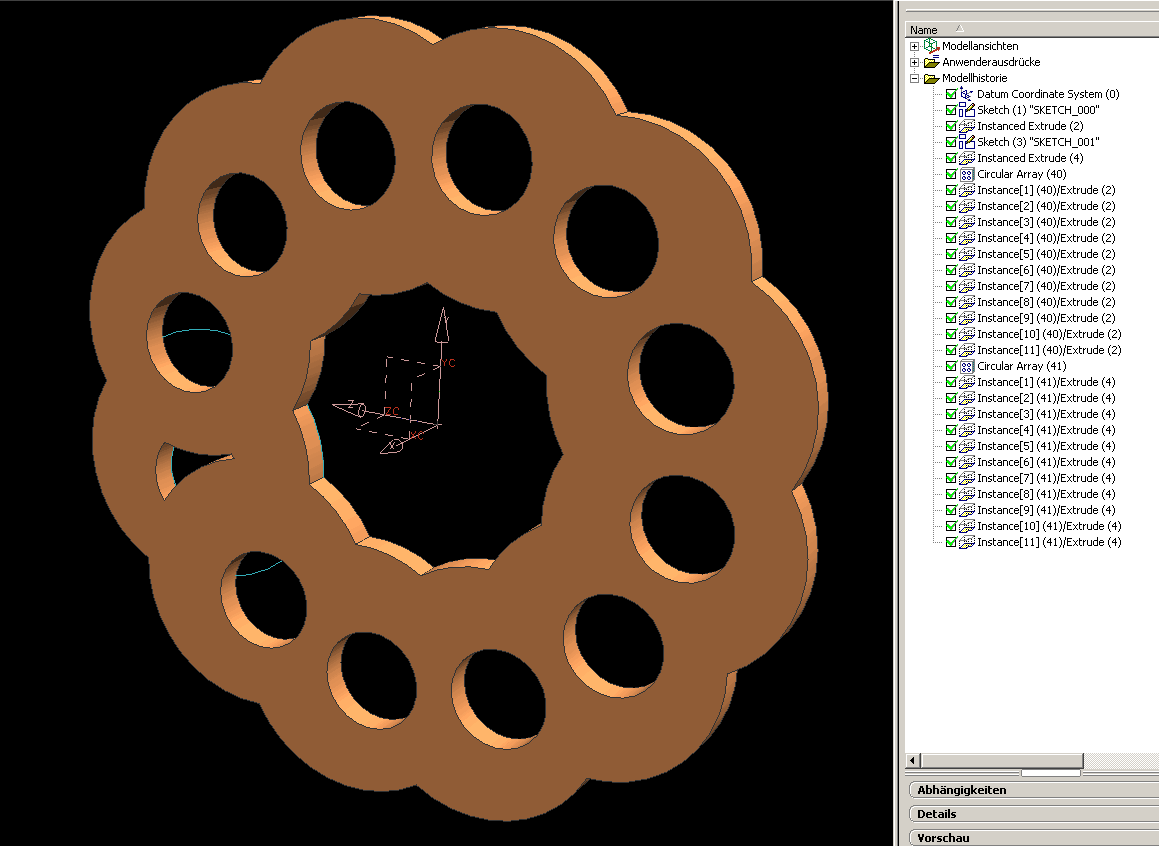The height and width of the screenshot is (846, 1159).
Task: Select Instance[7] (41)/Extrude (4) in tree
Action: coord(1048,478)
